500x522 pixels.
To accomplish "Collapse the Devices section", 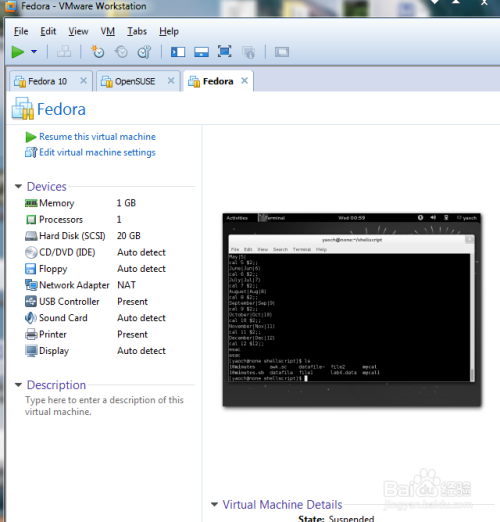I will (x=18, y=186).
